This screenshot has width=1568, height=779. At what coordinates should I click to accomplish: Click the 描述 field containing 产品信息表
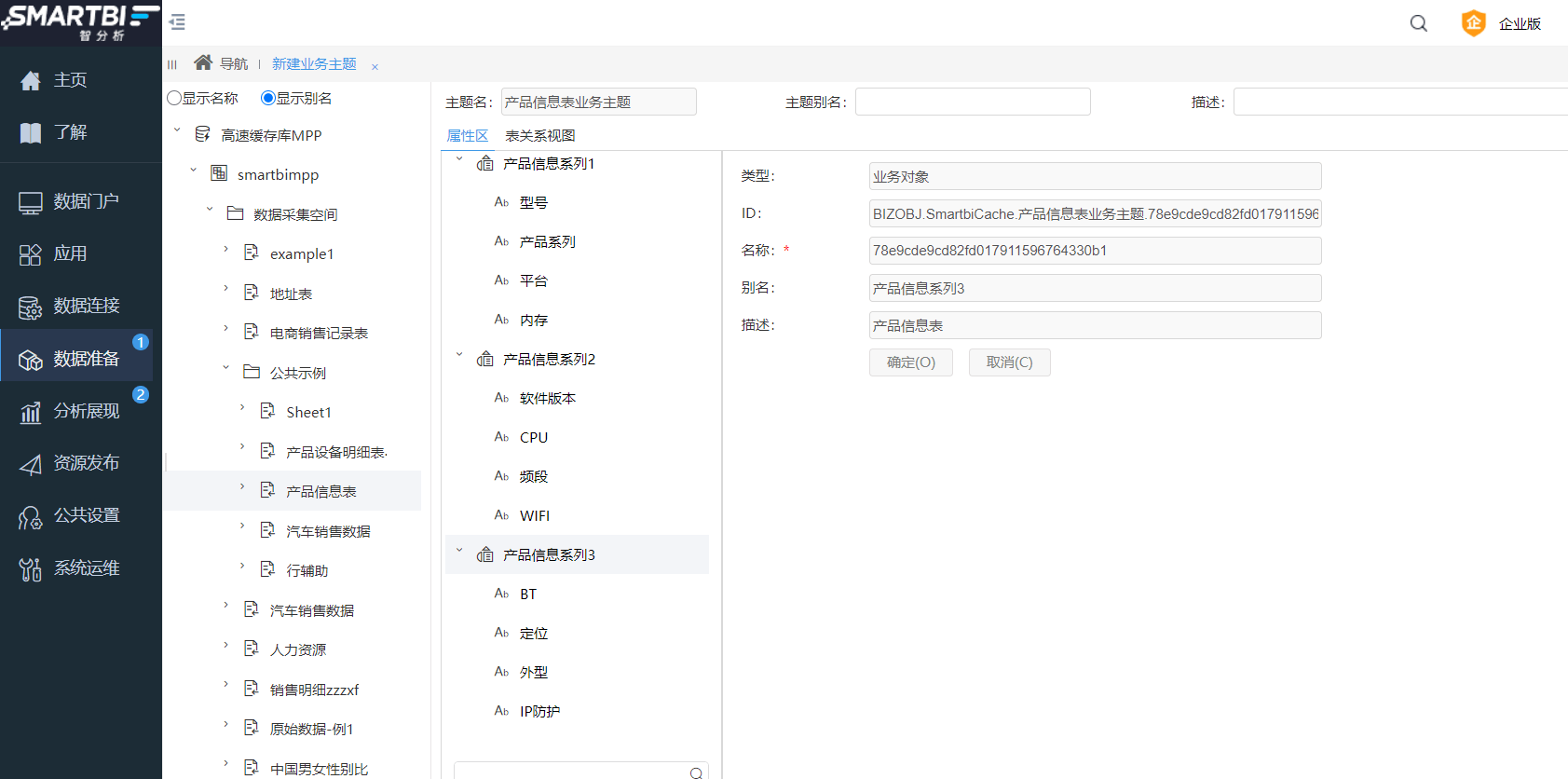point(1096,325)
